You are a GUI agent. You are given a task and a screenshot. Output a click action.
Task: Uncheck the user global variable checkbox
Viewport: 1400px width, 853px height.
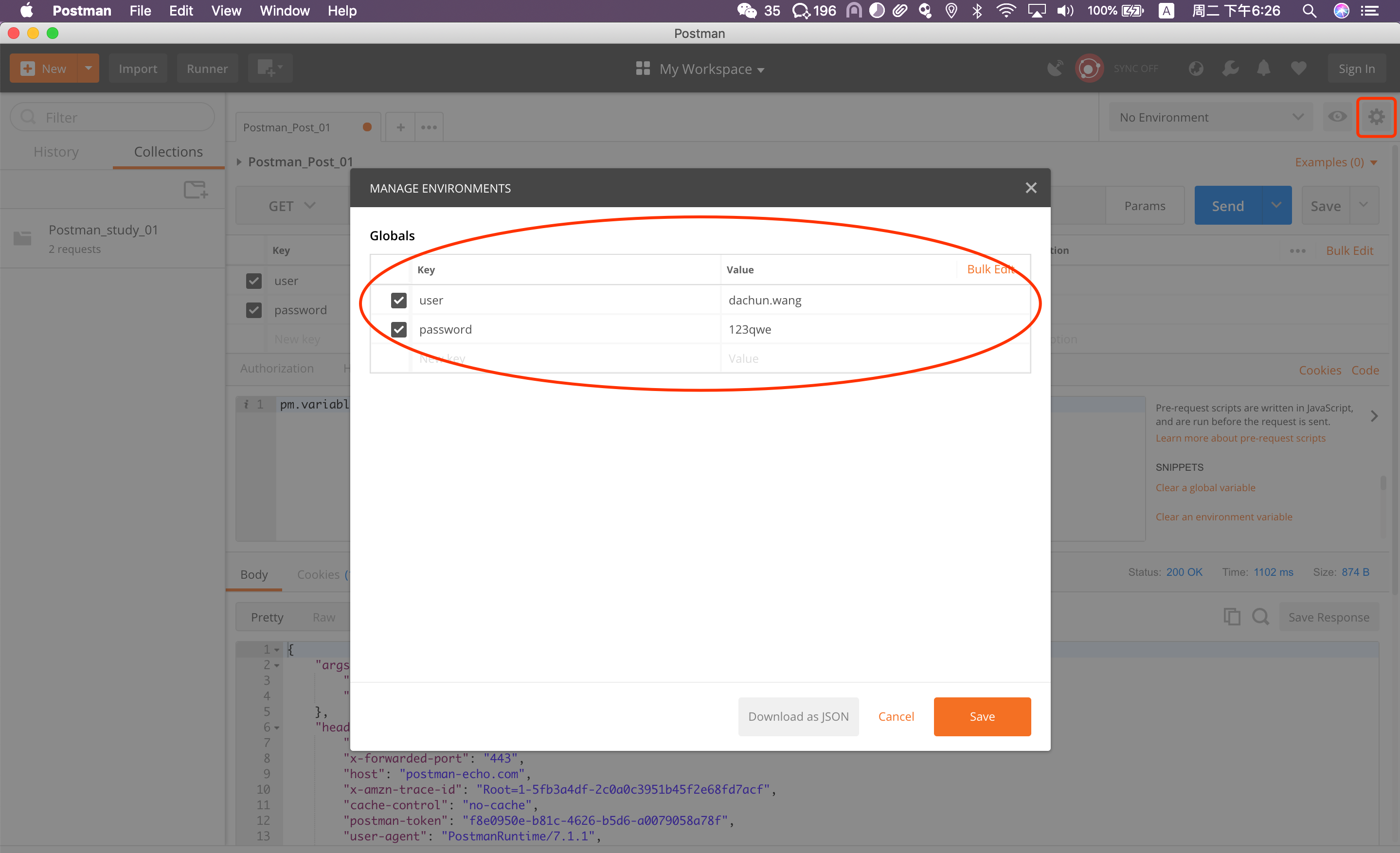click(399, 300)
